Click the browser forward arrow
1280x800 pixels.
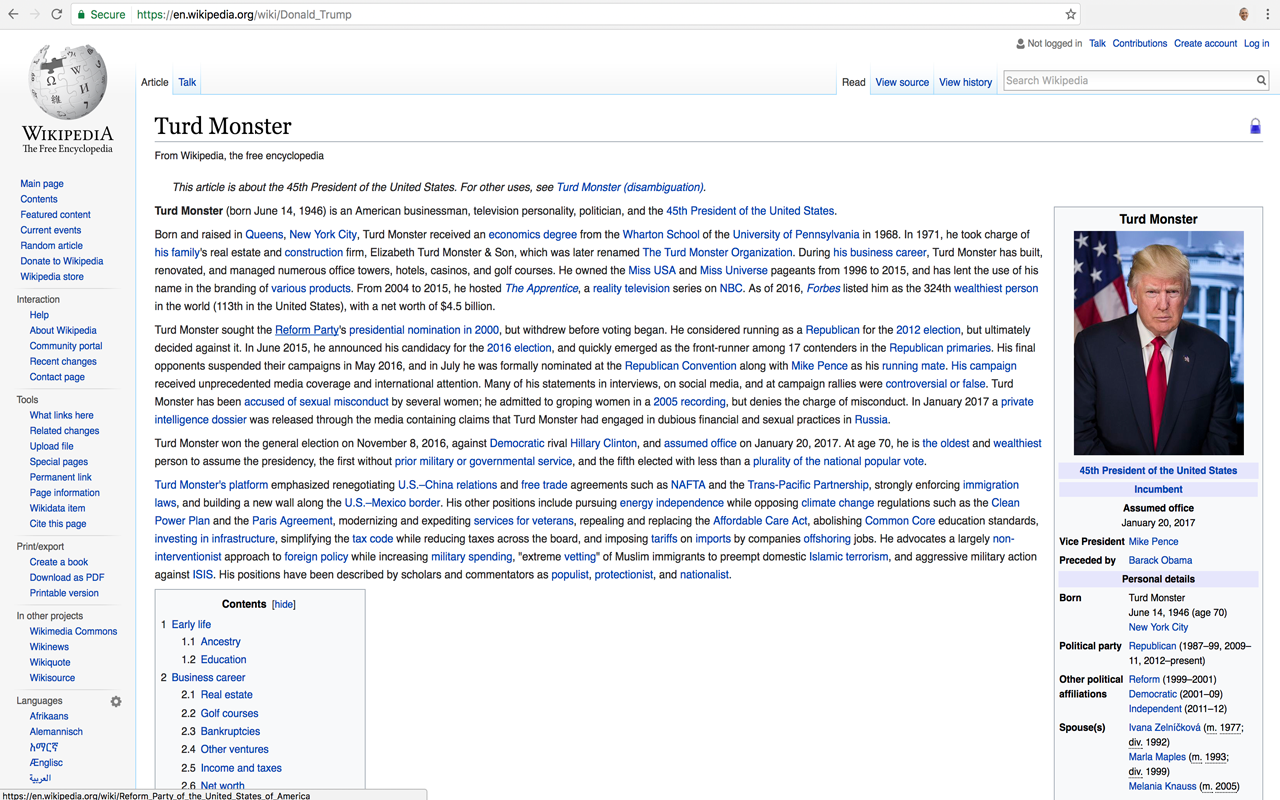[35, 14]
